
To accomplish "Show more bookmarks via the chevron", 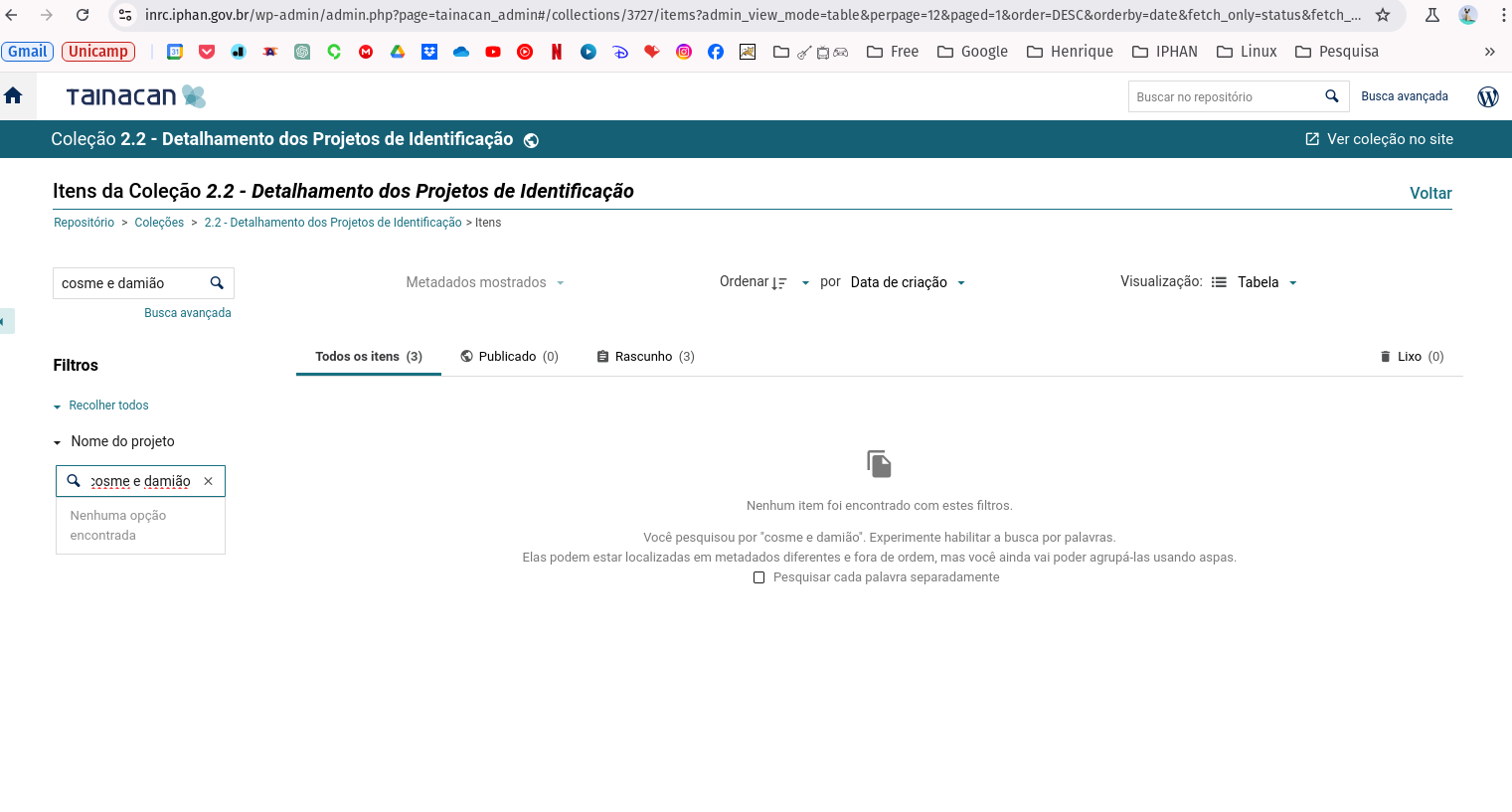I will click(1489, 52).
